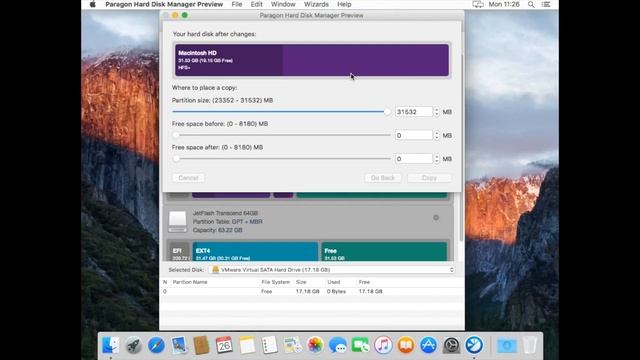Open Calendar icon showing 26

(x=224, y=345)
